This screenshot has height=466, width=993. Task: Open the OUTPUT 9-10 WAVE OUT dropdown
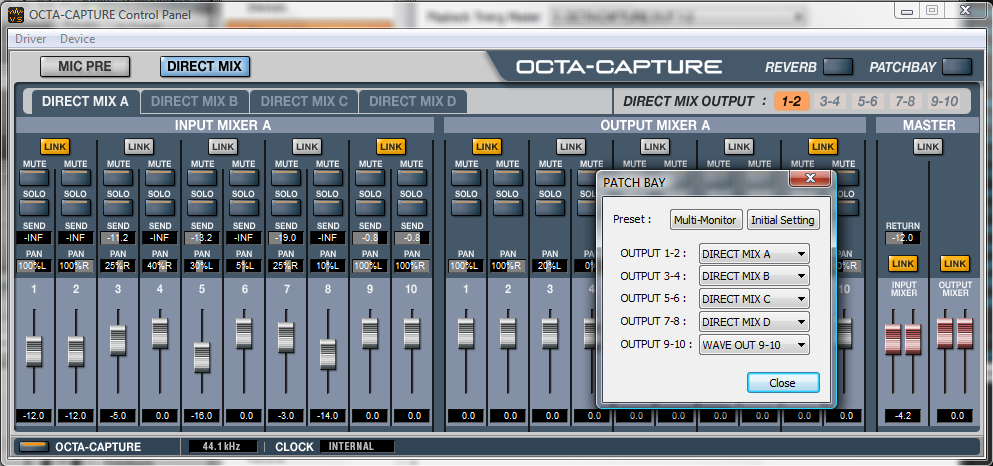(754, 345)
